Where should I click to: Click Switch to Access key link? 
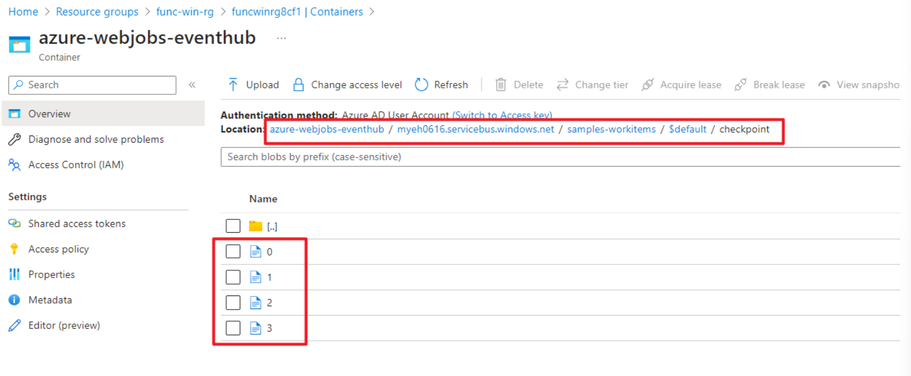pyautogui.click(x=502, y=115)
